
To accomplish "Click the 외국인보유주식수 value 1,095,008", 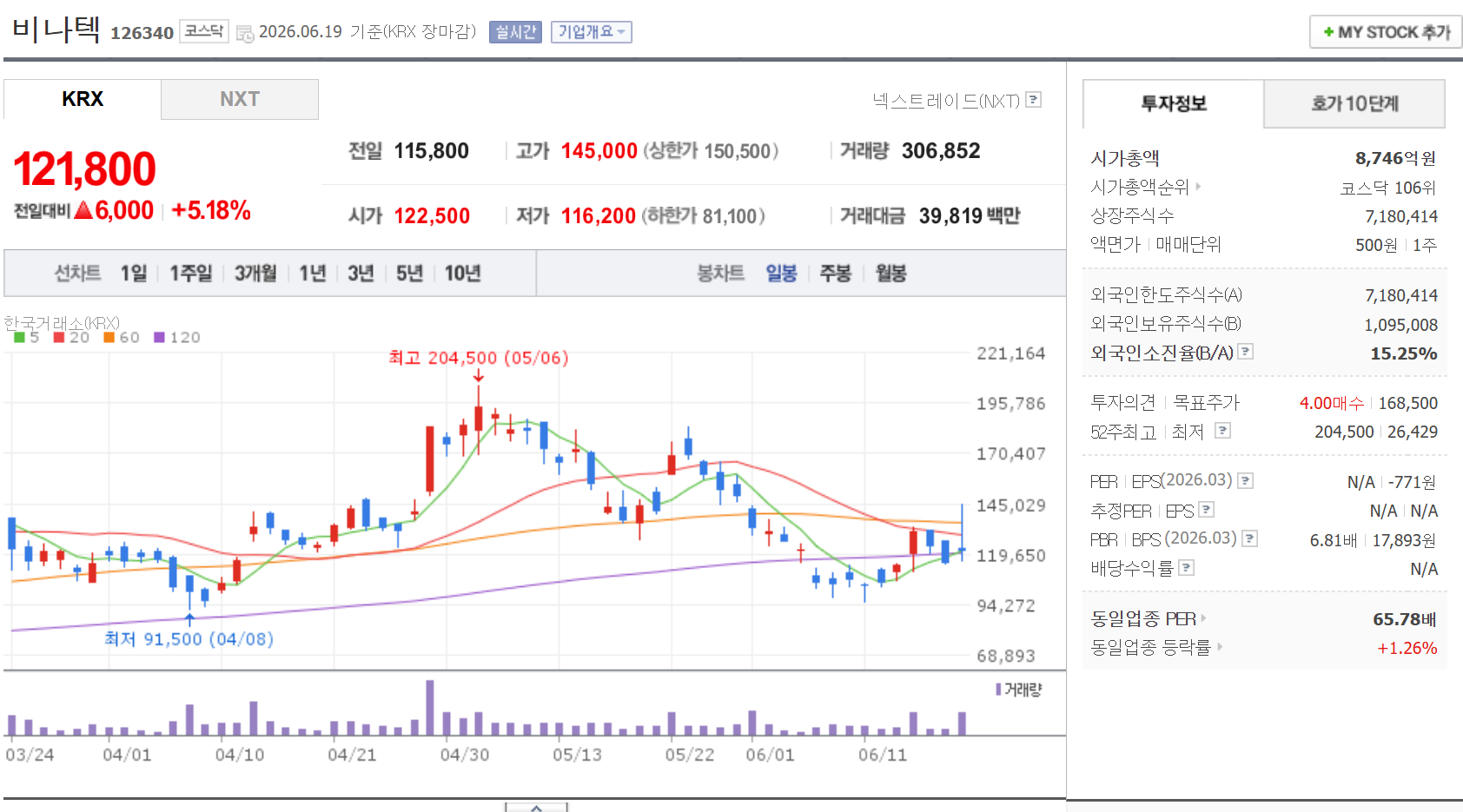I will pos(1401,325).
